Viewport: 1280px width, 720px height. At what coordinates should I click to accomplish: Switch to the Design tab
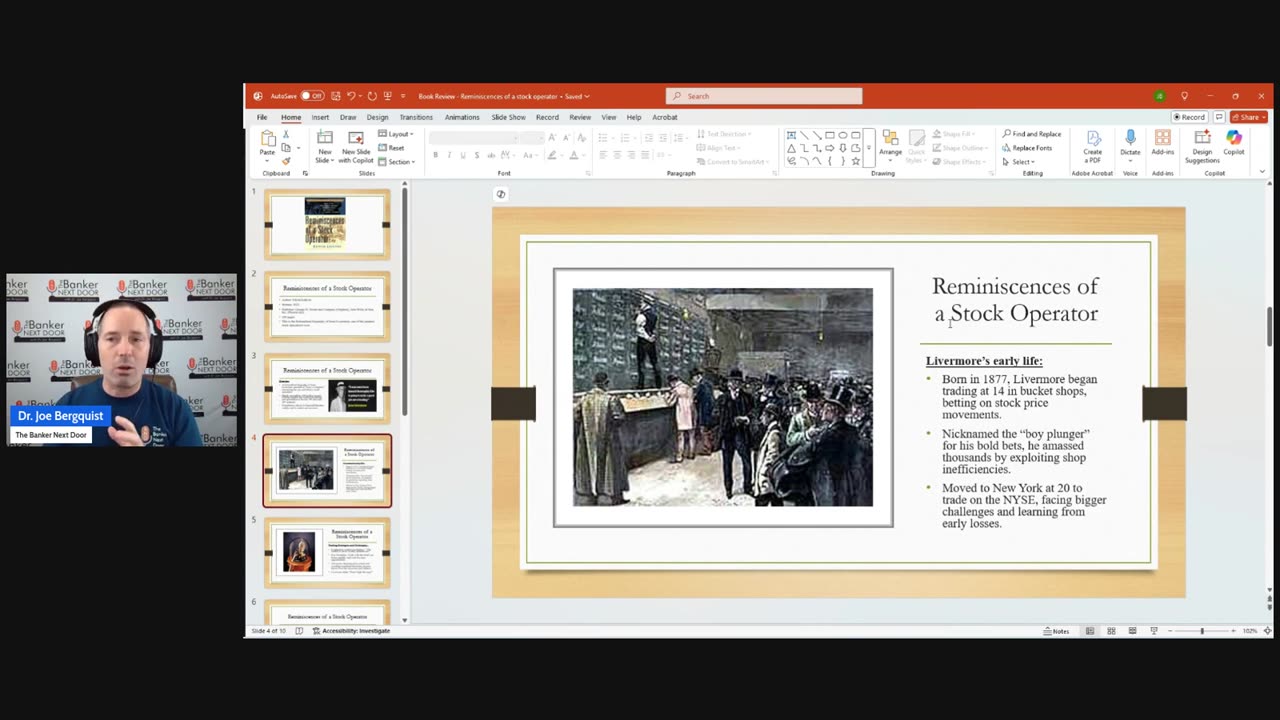tap(377, 117)
